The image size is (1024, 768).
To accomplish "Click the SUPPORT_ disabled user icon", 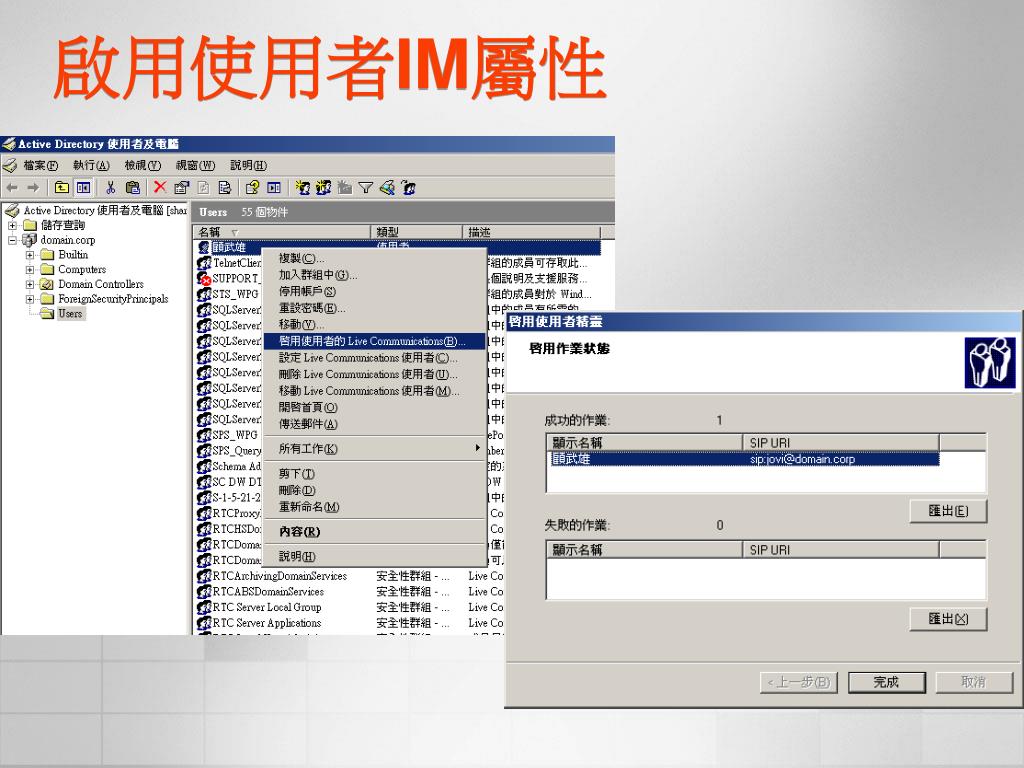I will [204, 278].
